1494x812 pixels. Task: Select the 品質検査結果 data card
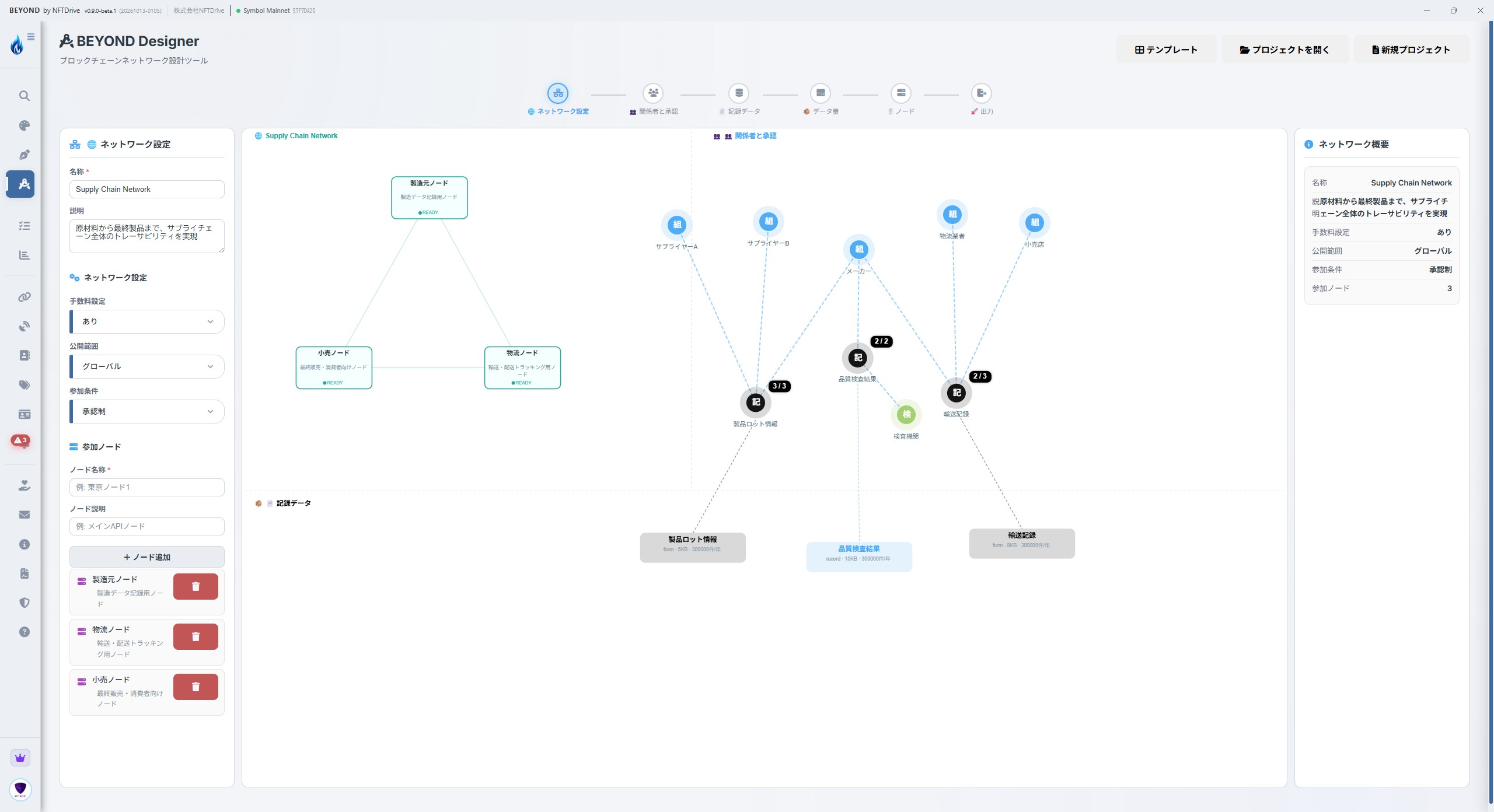pyautogui.click(x=859, y=556)
